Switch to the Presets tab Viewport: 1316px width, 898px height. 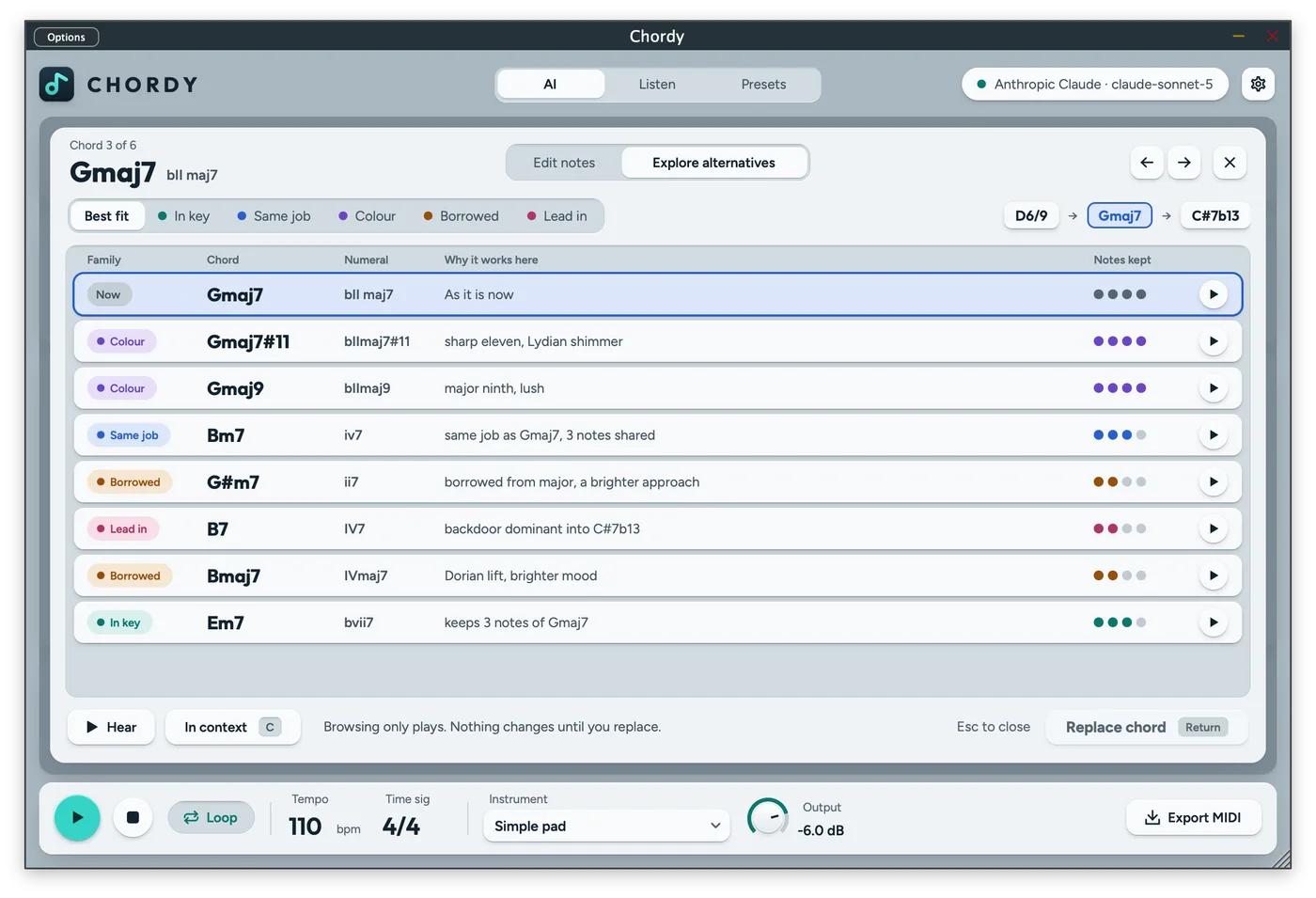[763, 84]
